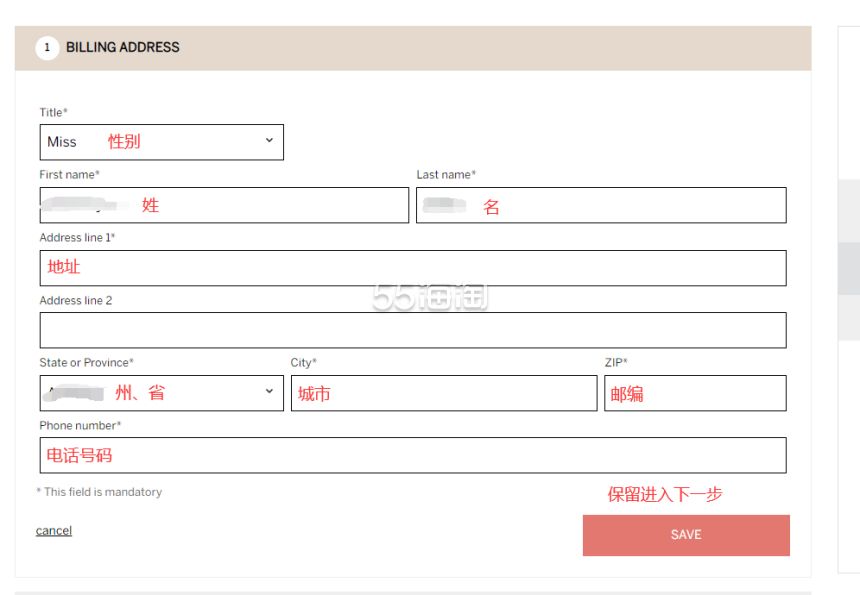Click the Title dropdown chevron arrow
Screen dimensions: 860x595
click(x=269, y=140)
